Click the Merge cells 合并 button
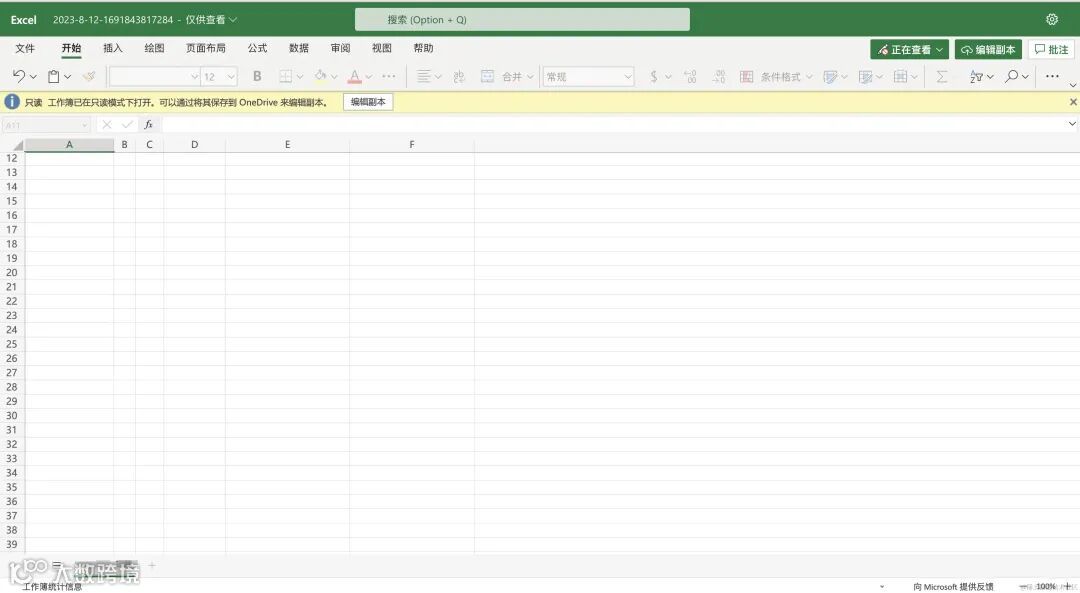This screenshot has height=593, width=1080. pyautogui.click(x=506, y=76)
